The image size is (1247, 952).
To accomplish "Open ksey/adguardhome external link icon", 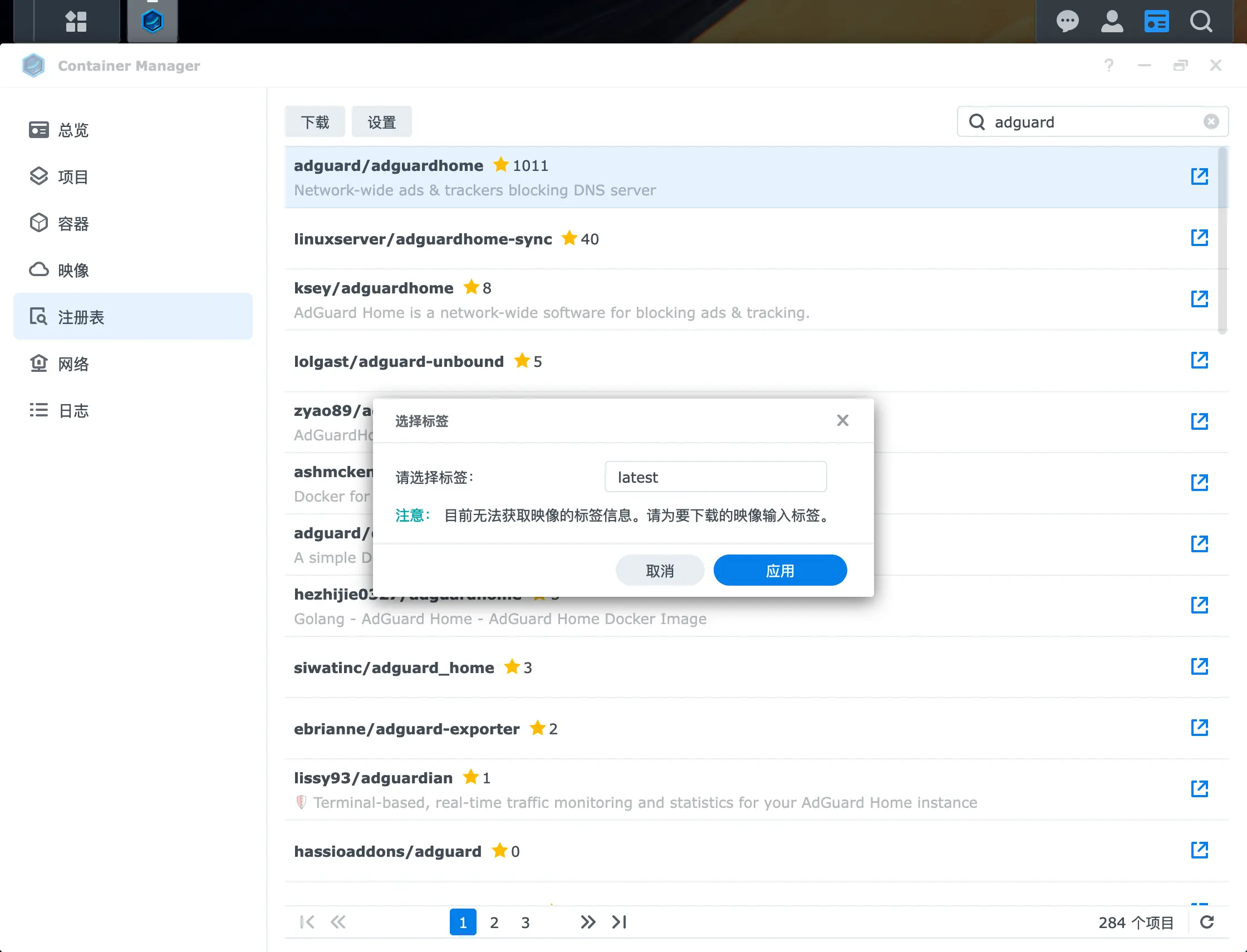I will (1200, 298).
